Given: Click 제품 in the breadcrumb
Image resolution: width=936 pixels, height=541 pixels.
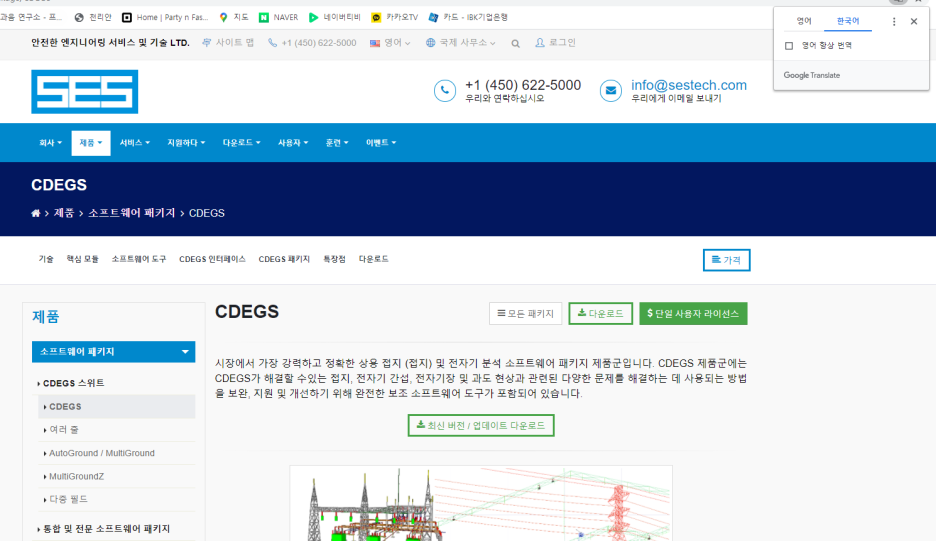Looking at the screenshot, I should click(x=64, y=213).
